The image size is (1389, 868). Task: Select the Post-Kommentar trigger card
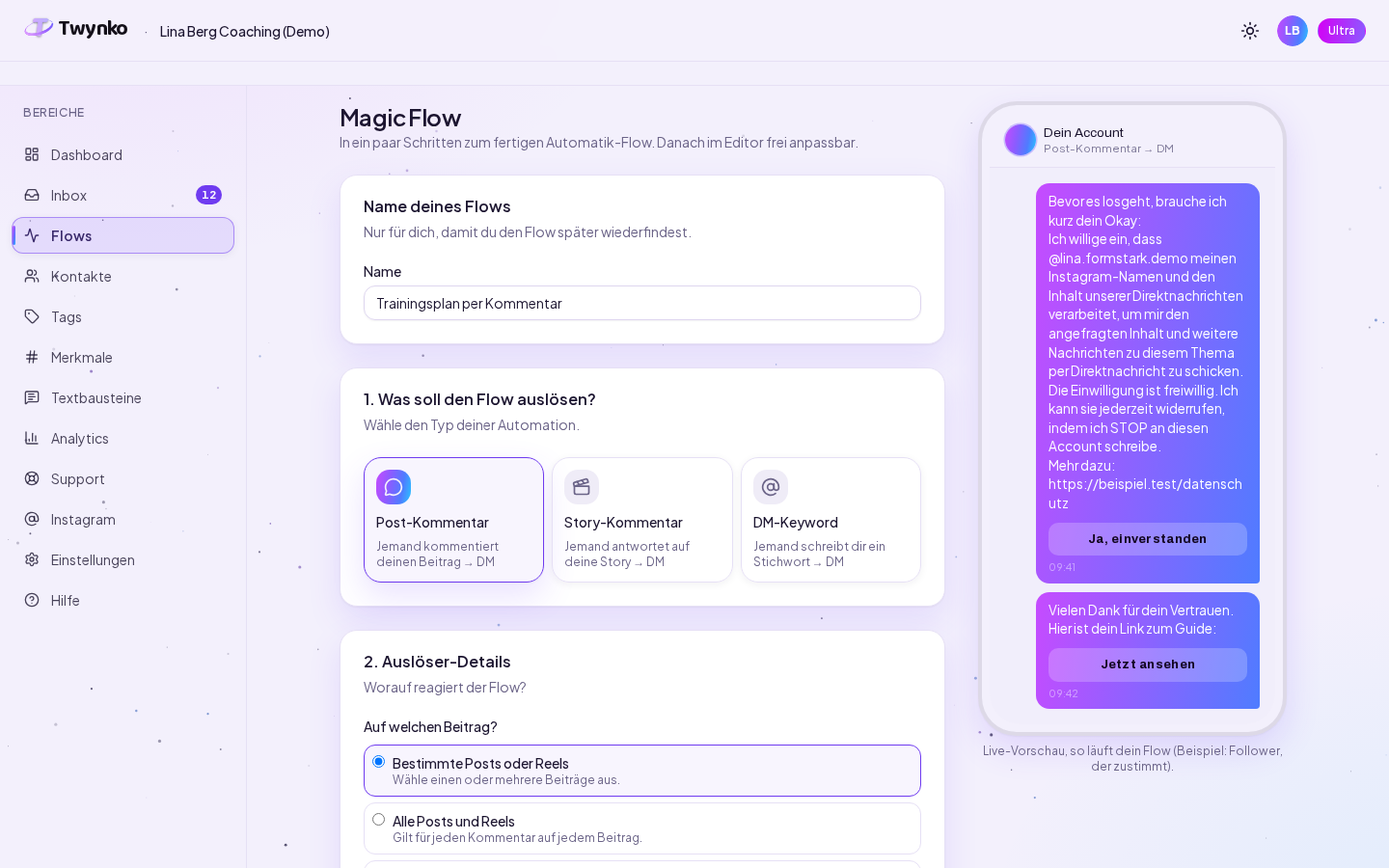tap(453, 520)
